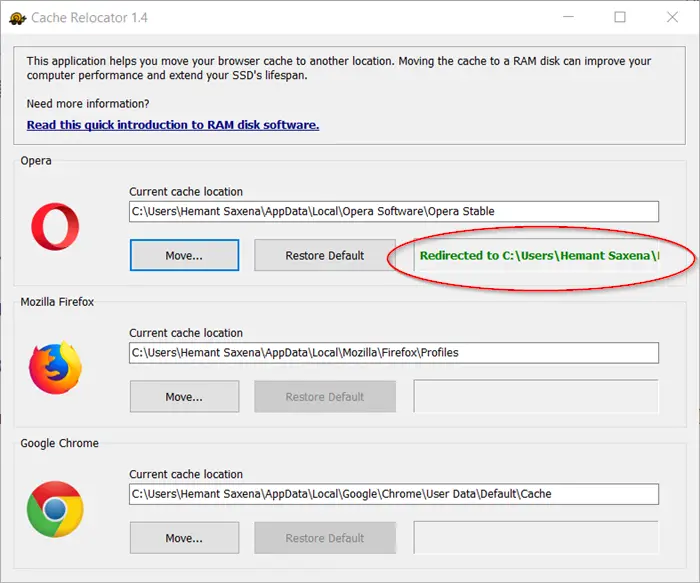Select the Opera current cache location field
This screenshot has height=583, width=700.
pyautogui.click(x=394, y=212)
